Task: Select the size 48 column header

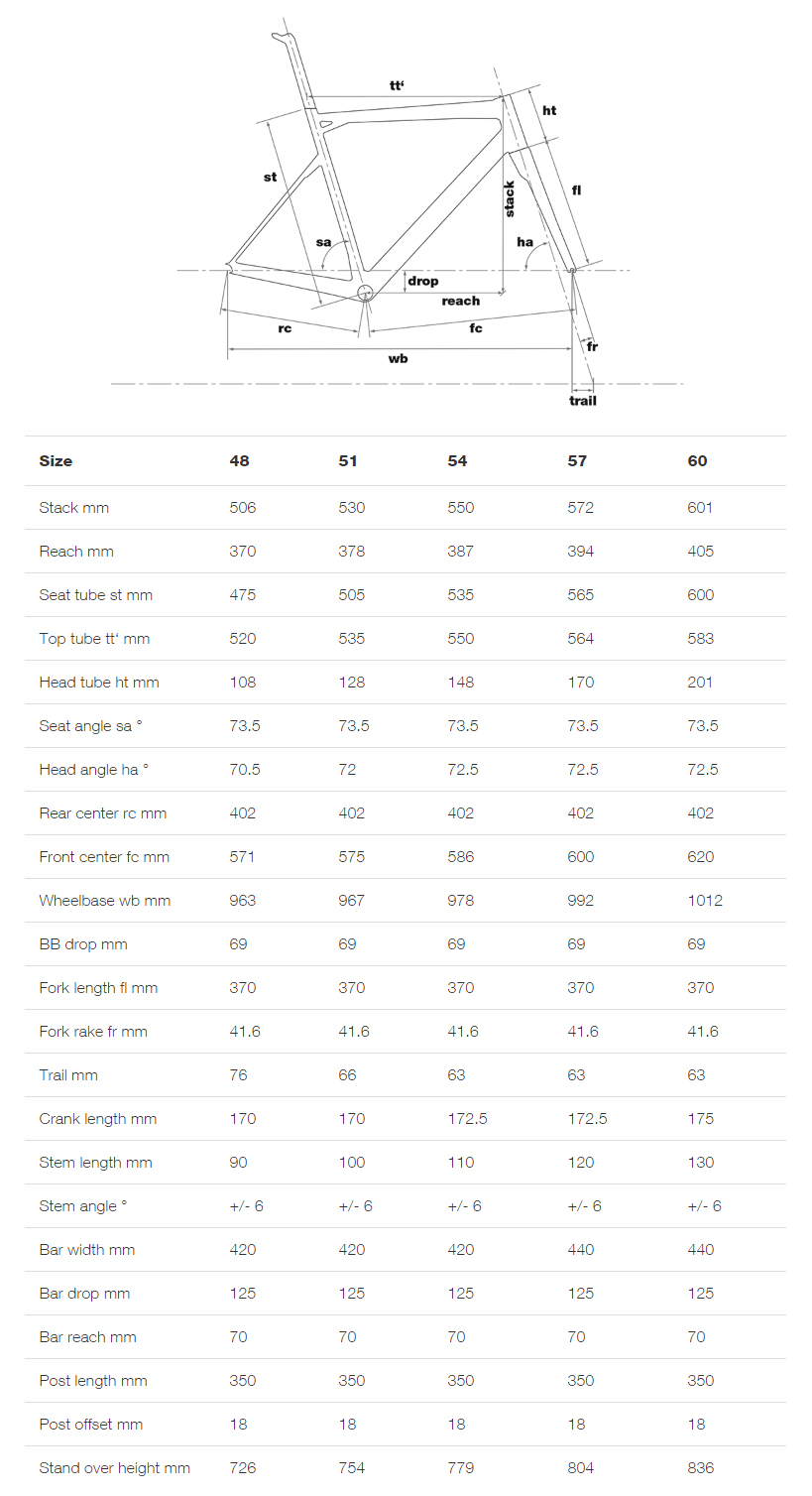Action: click(239, 461)
